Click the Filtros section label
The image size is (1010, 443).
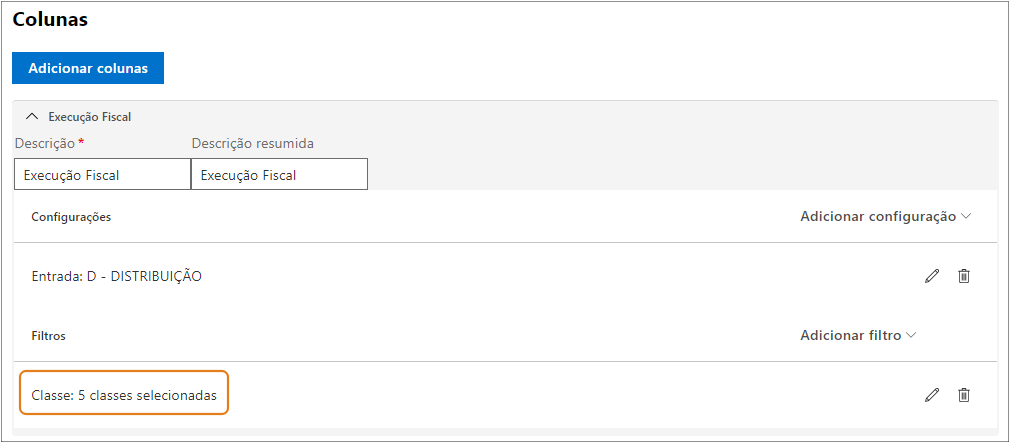click(48, 335)
